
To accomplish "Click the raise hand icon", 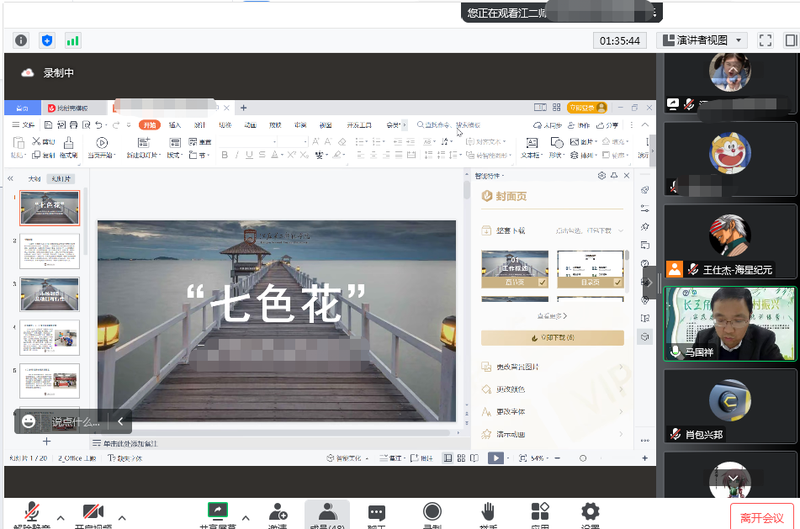I will [488, 512].
